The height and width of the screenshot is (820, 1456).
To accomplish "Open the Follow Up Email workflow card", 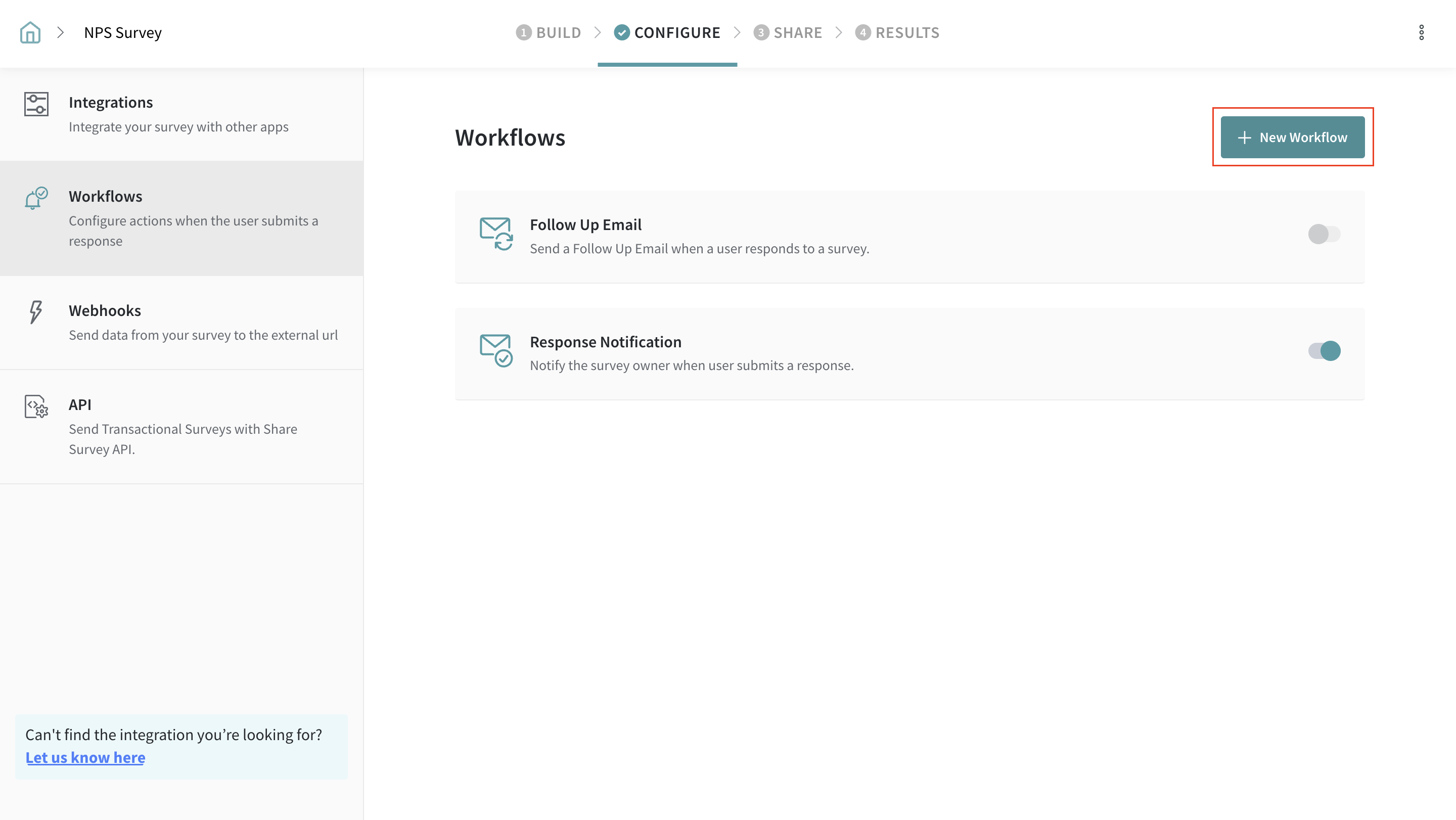I will 699,237.
